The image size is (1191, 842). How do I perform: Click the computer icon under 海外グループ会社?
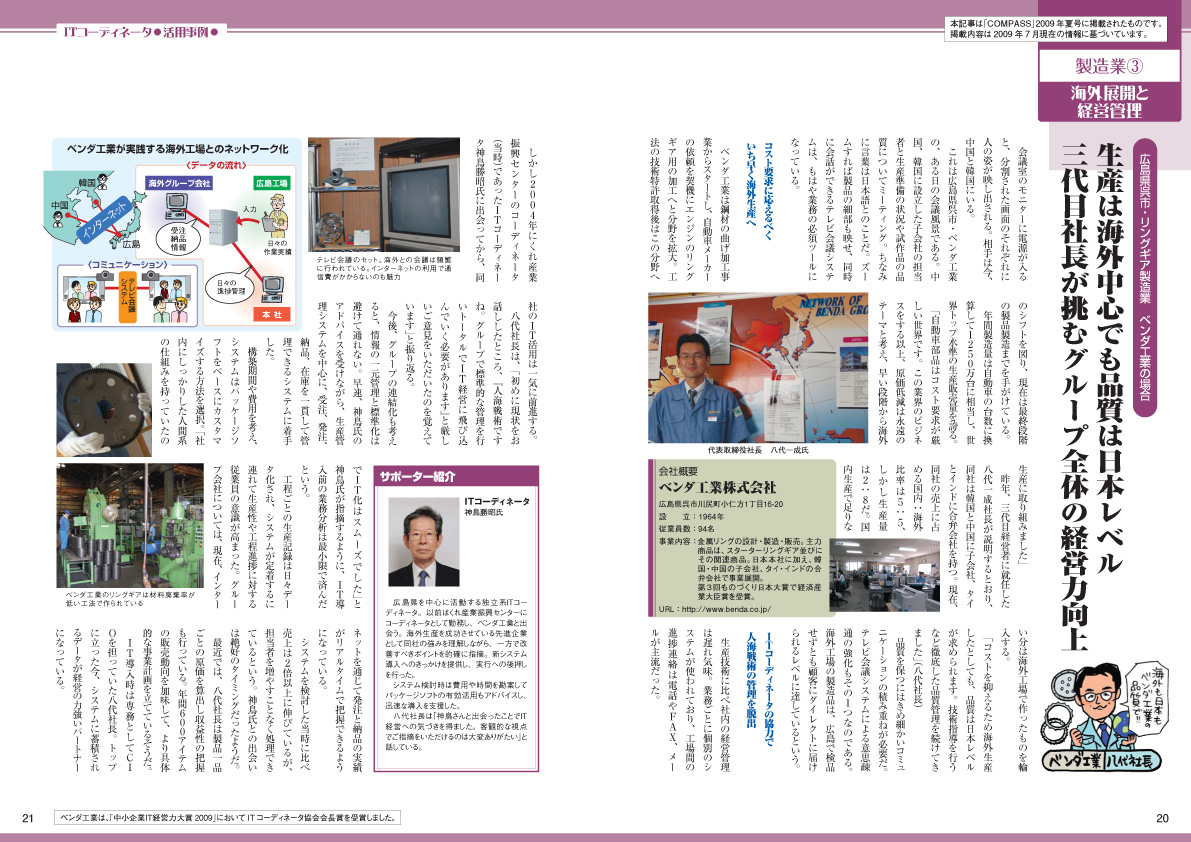[176, 207]
